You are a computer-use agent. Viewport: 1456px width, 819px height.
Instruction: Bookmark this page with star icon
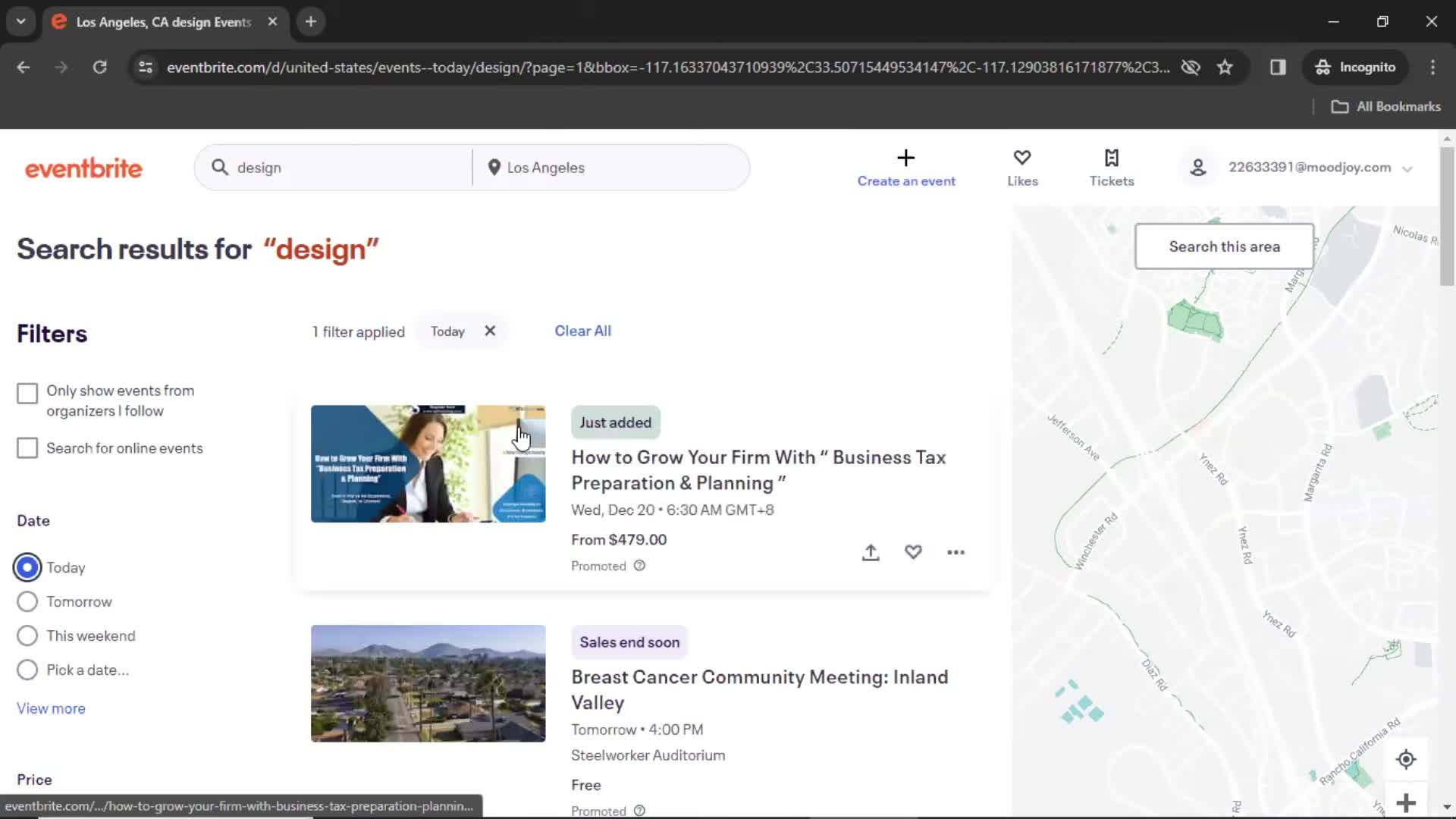pyautogui.click(x=1225, y=67)
